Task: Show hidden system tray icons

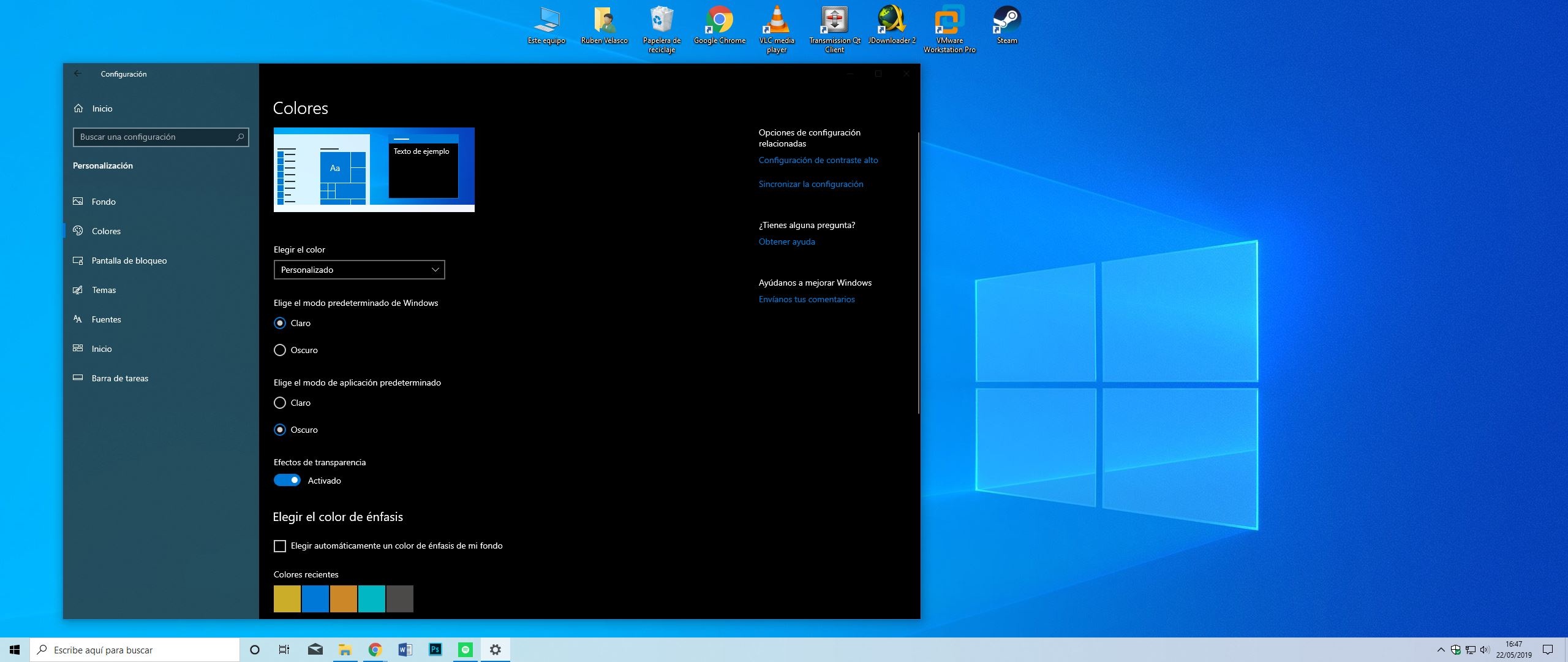Action: tap(1441, 650)
